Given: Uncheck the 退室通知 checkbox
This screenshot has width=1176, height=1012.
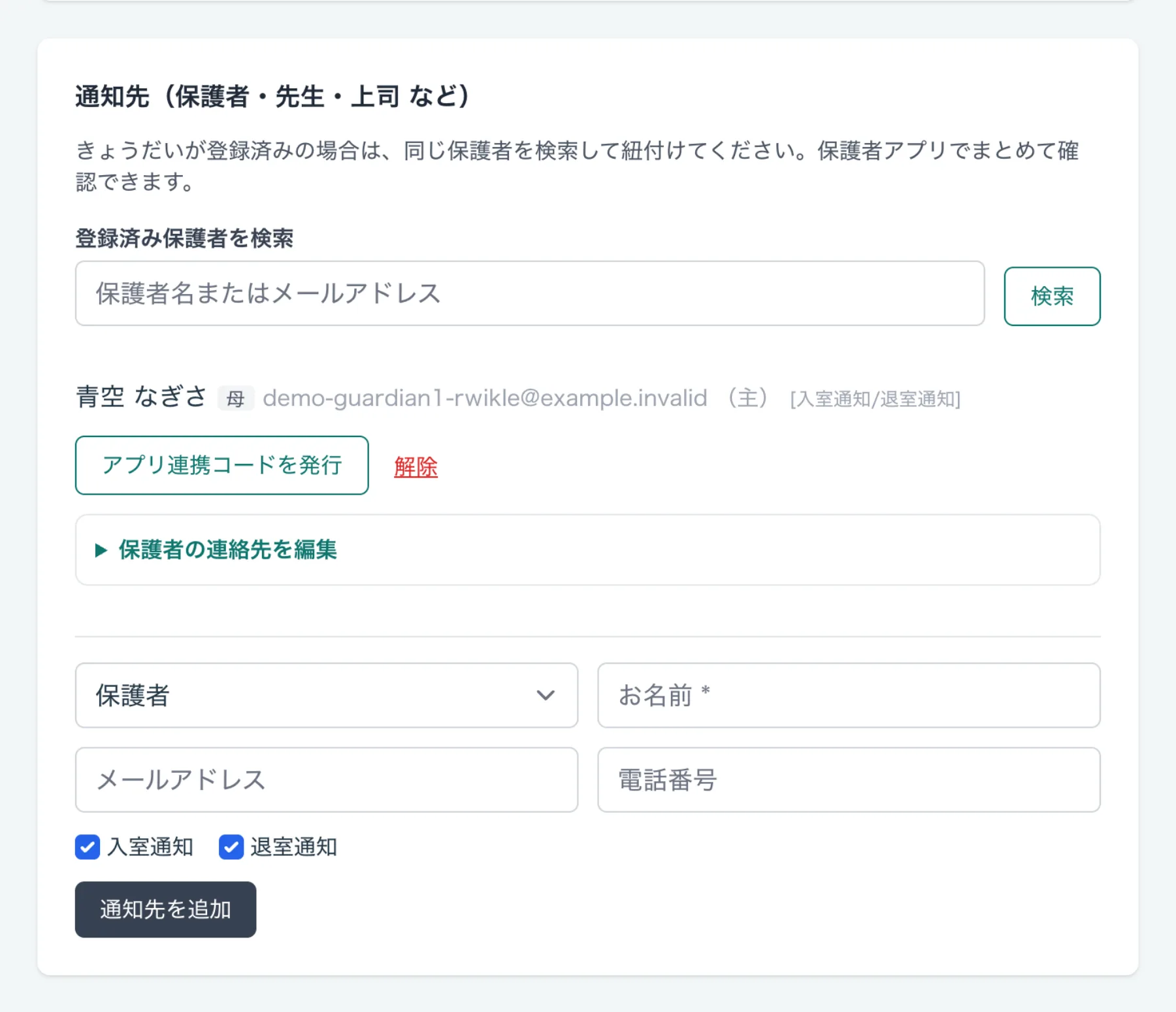Looking at the screenshot, I should 231,847.
